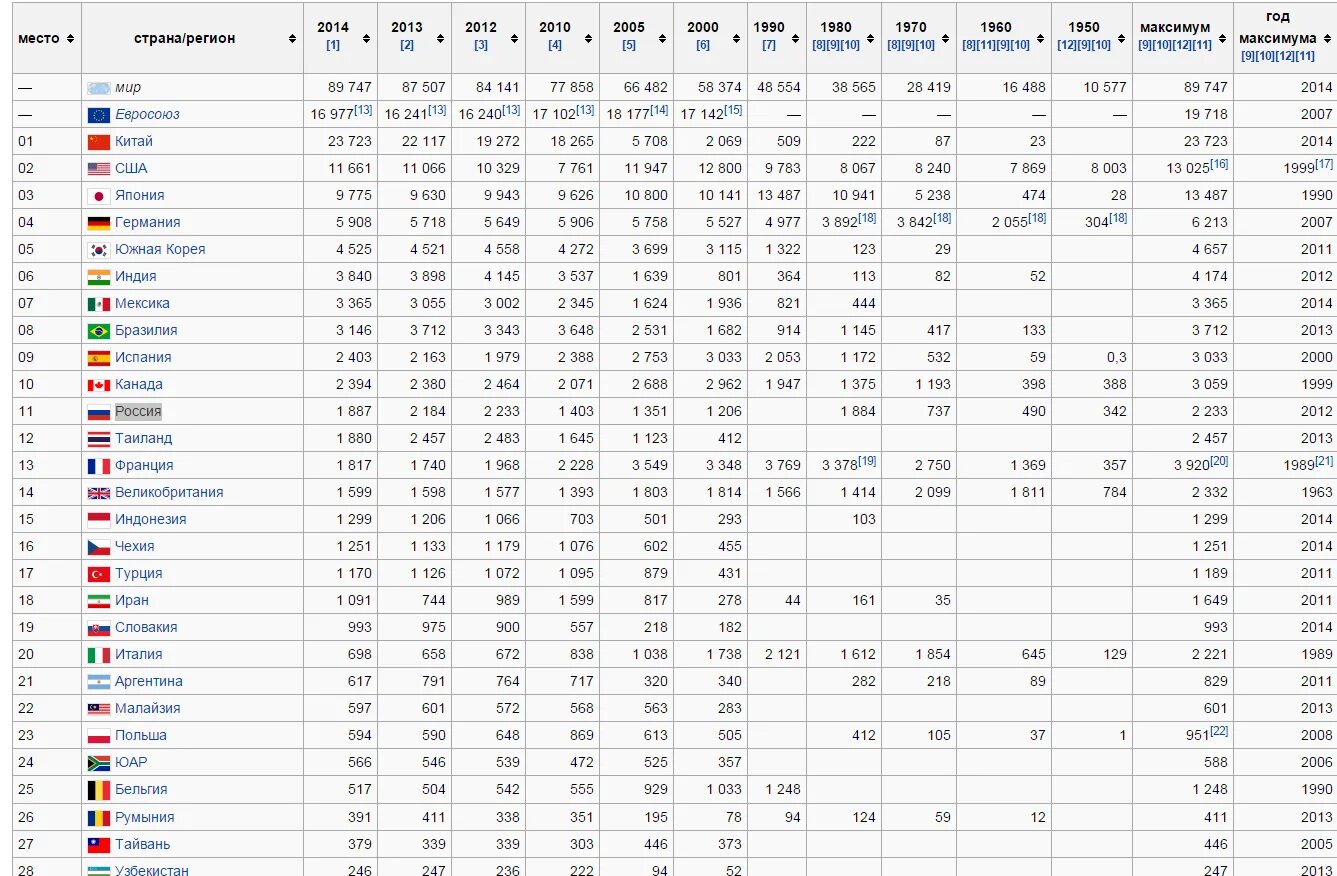Click the South Africa flag icon
Screen dimensions: 1337x876
coord(98,763)
